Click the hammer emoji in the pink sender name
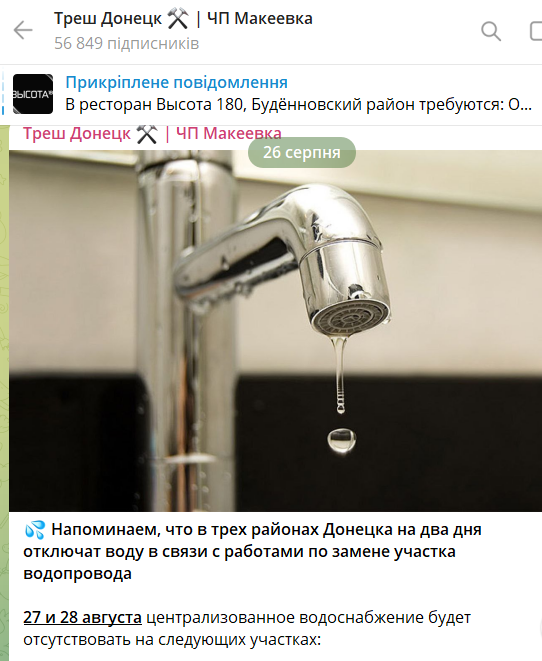The height and width of the screenshot is (661, 542). pos(147,134)
